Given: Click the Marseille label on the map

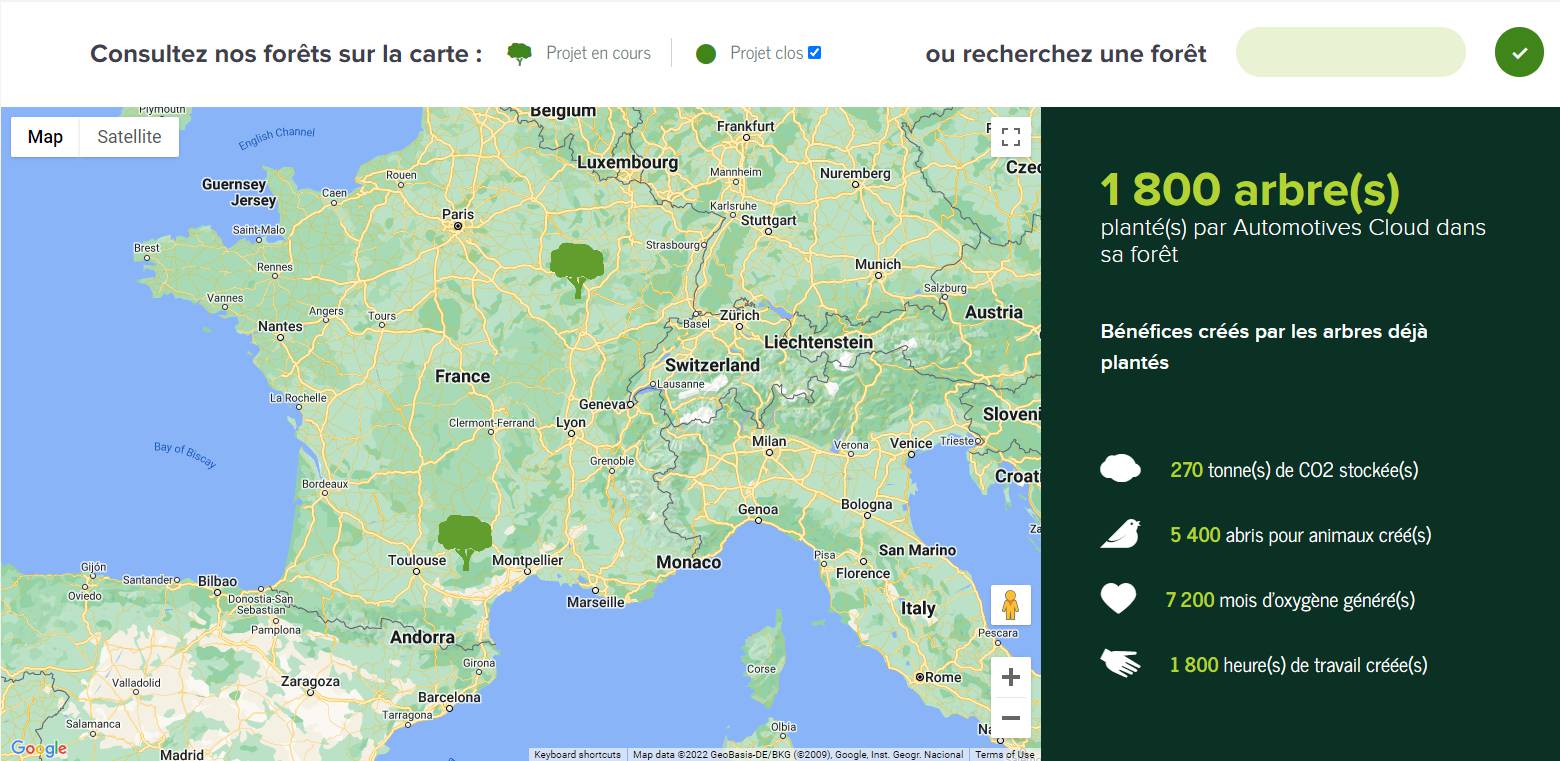Looking at the screenshot, I should 595,602.
